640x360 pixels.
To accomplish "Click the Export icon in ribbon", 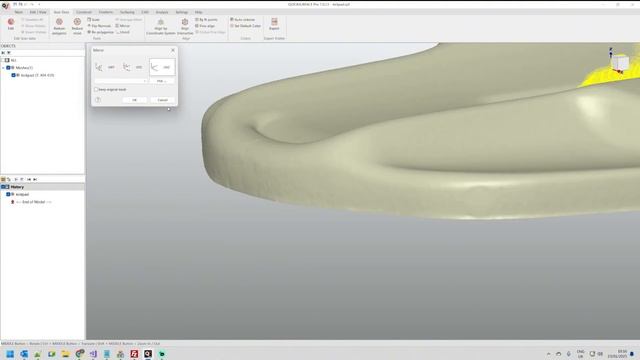I will point(274,24).
